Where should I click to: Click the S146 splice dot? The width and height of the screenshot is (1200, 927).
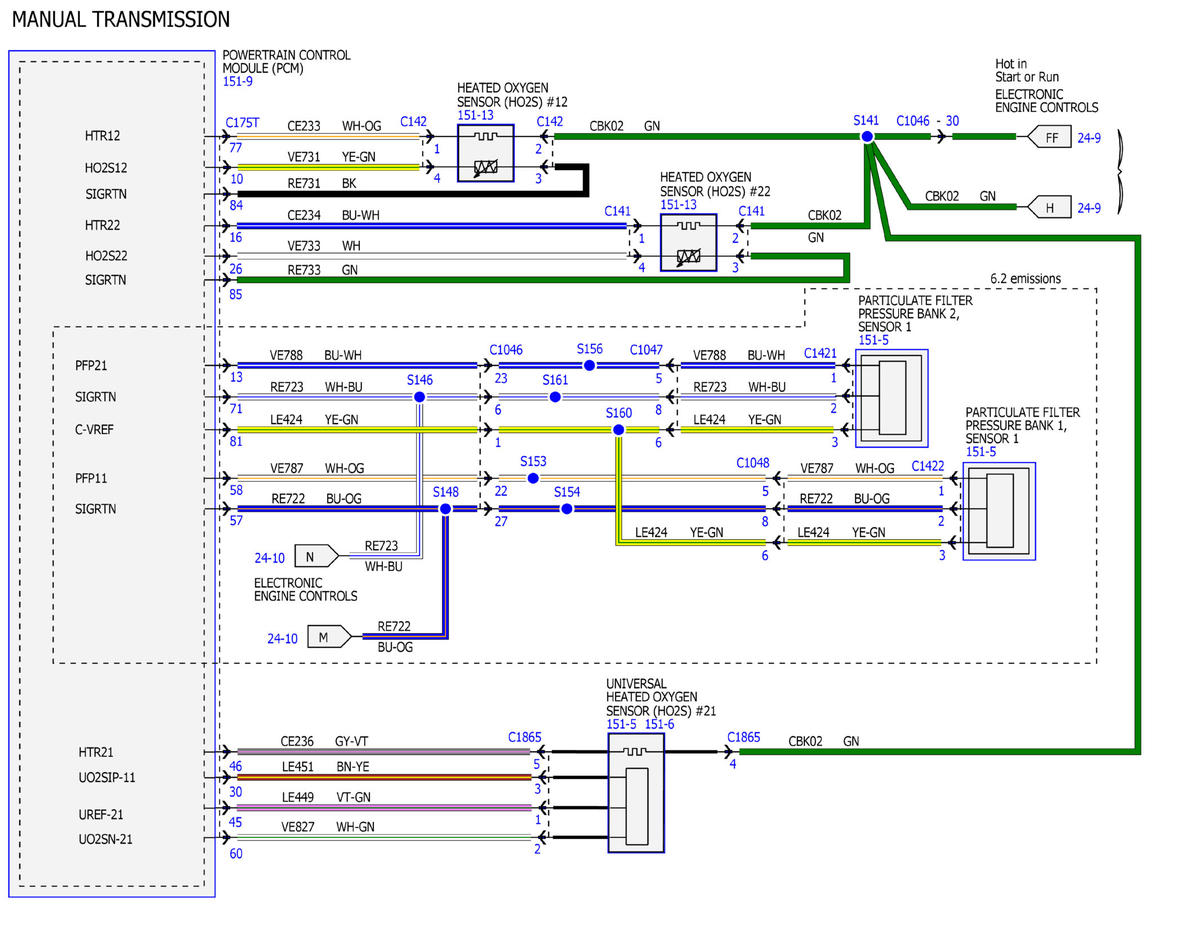[420, 397]
